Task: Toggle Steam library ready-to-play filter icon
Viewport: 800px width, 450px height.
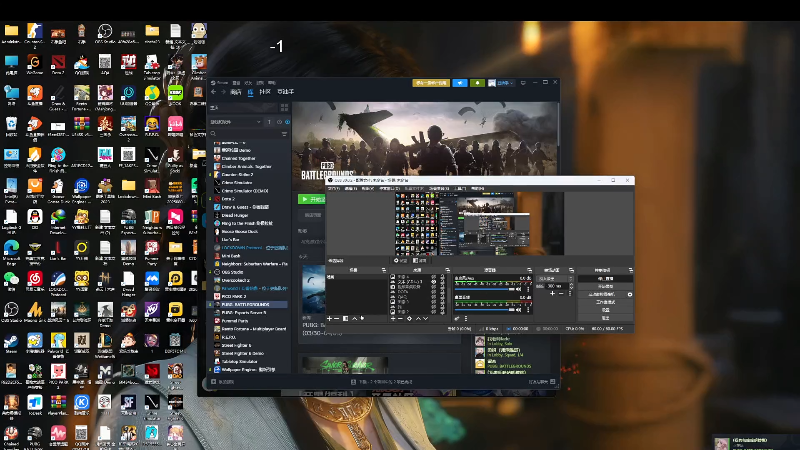Action: (x=287, y=122)
